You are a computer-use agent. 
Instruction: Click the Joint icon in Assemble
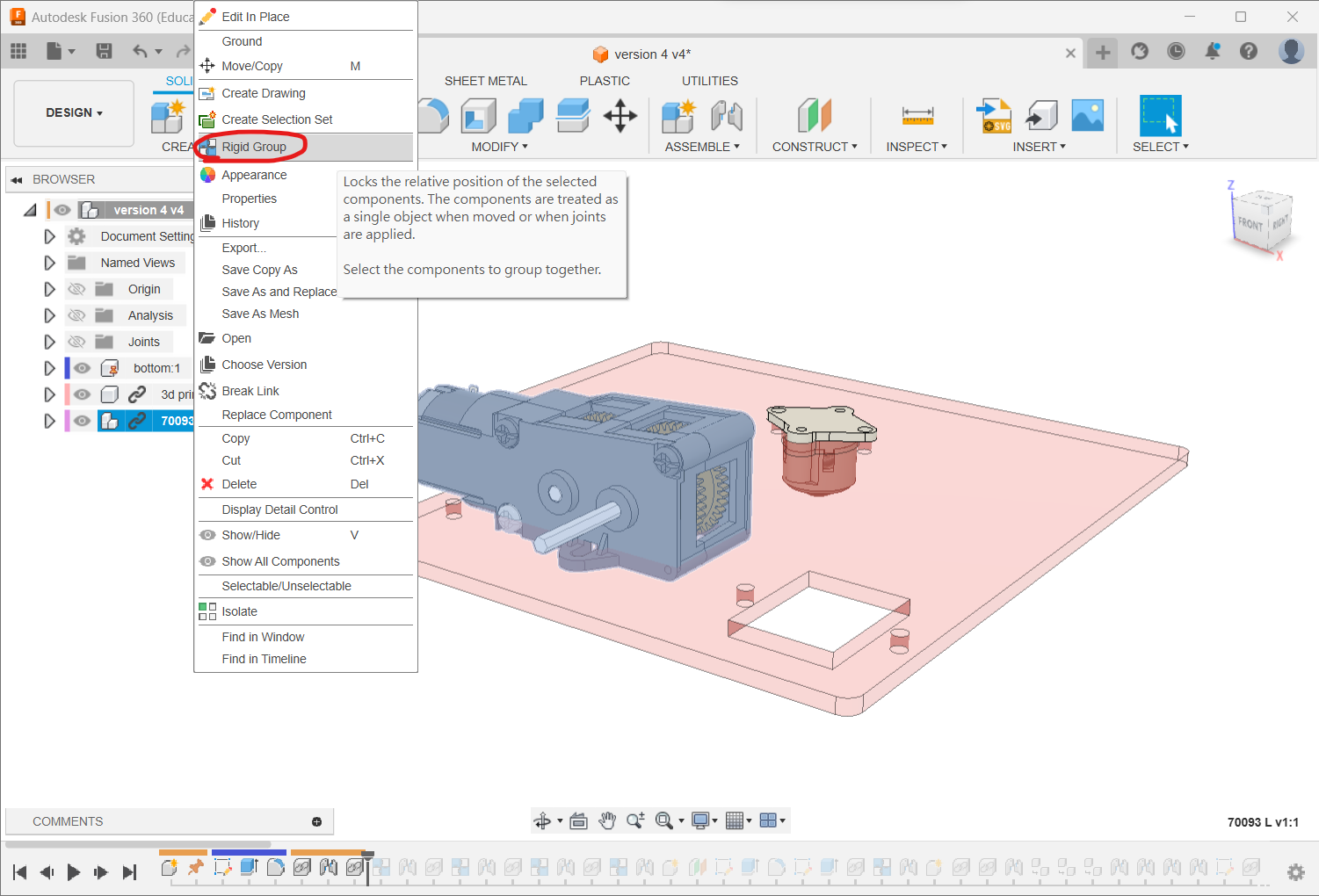click(x=727, y=115)
